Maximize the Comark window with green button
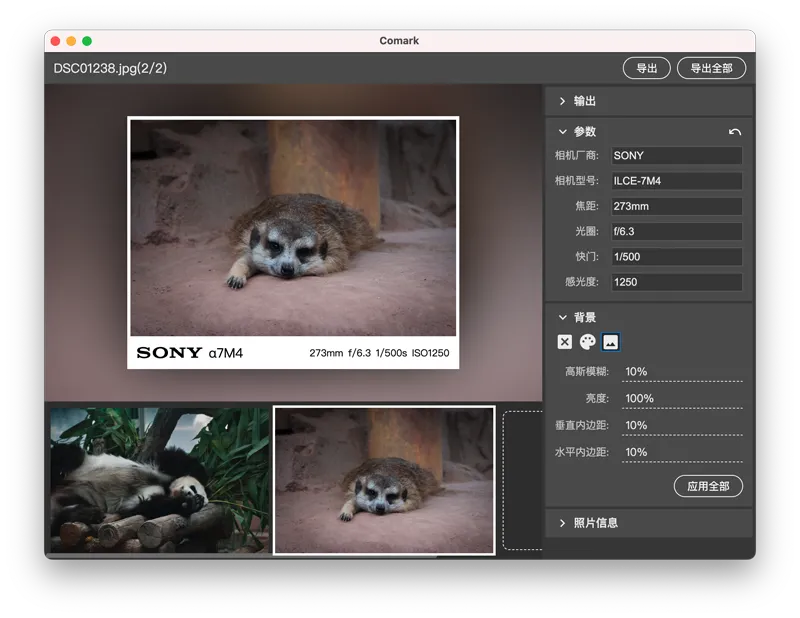 (87, 41)
